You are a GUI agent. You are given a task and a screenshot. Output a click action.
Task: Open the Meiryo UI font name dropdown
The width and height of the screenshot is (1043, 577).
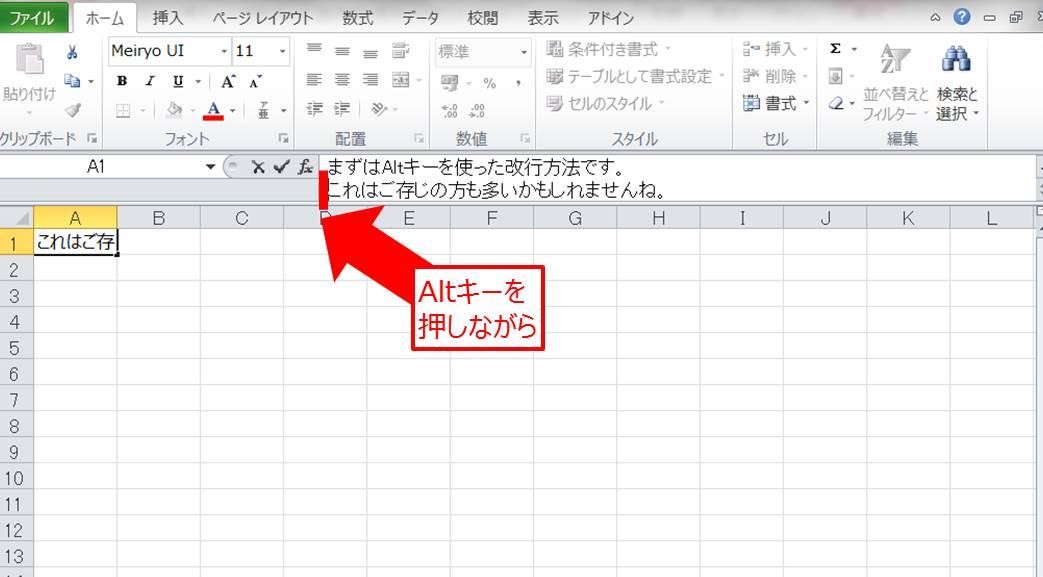point(223,51)
